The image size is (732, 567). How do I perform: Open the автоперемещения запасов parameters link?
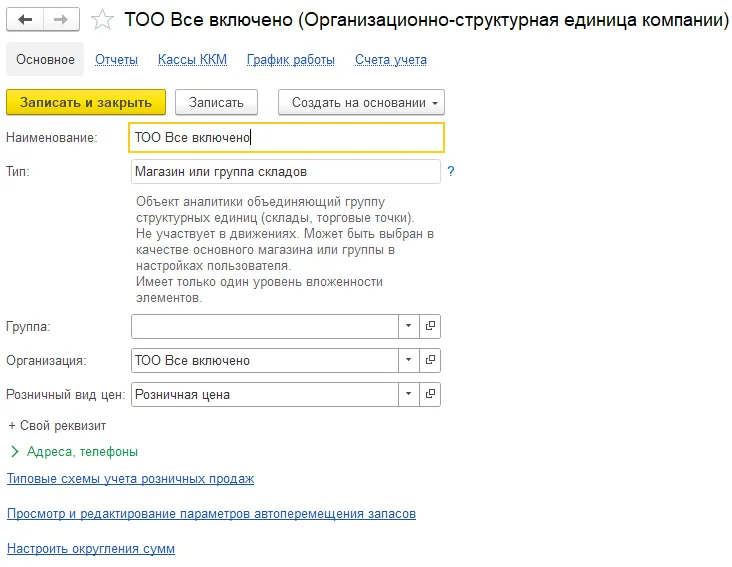pyautogui.click(x=211, y=513)
